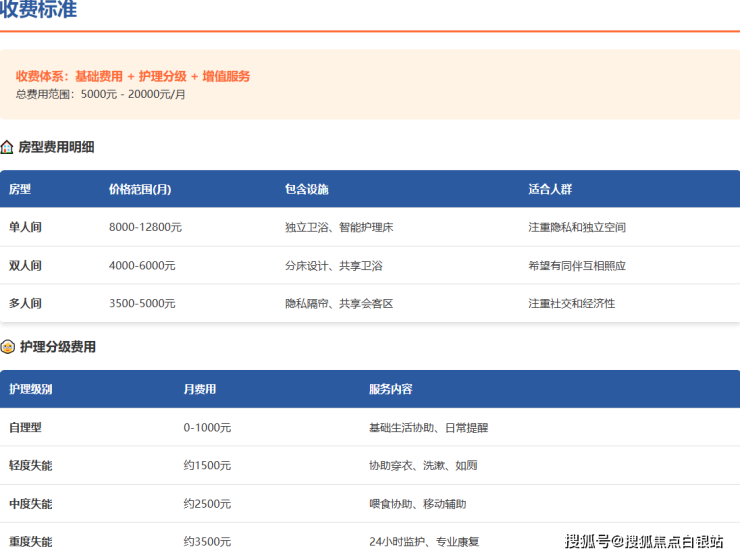Select the 中度失能 row label
The image size is (740, 557).
coord(30,504)
